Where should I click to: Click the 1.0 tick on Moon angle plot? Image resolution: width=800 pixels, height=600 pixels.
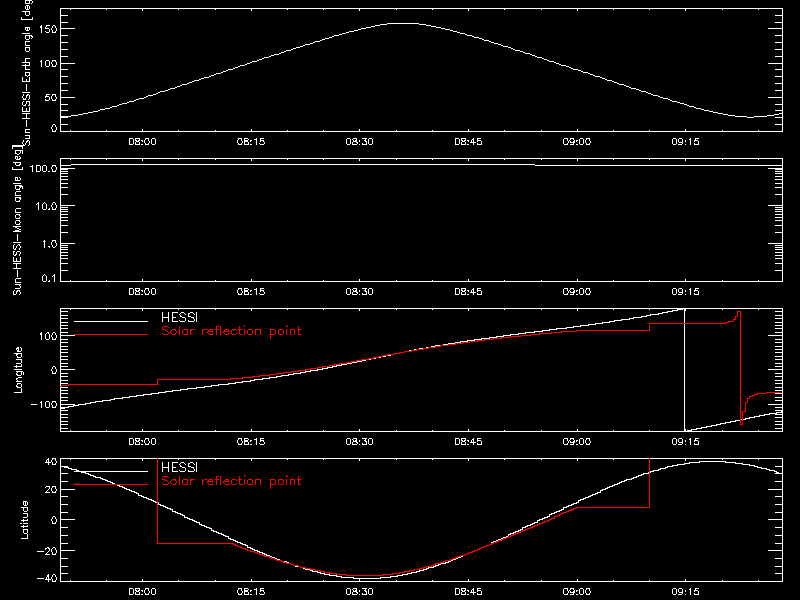[x=49, y=244]
